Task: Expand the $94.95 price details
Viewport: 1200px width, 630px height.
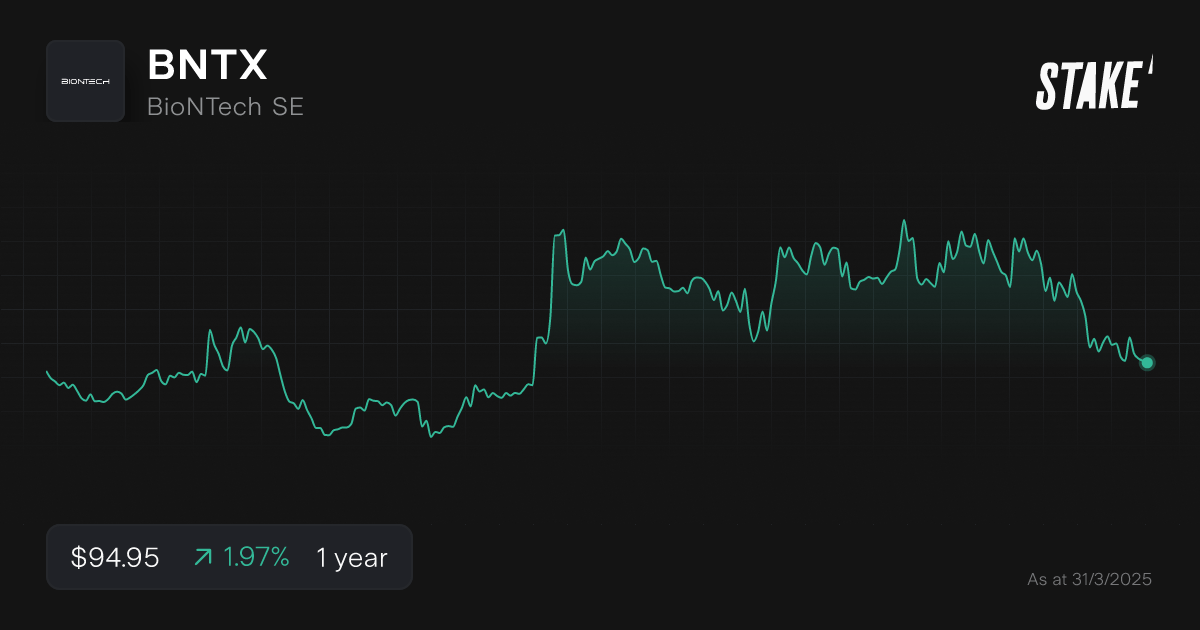Action: 113,557
